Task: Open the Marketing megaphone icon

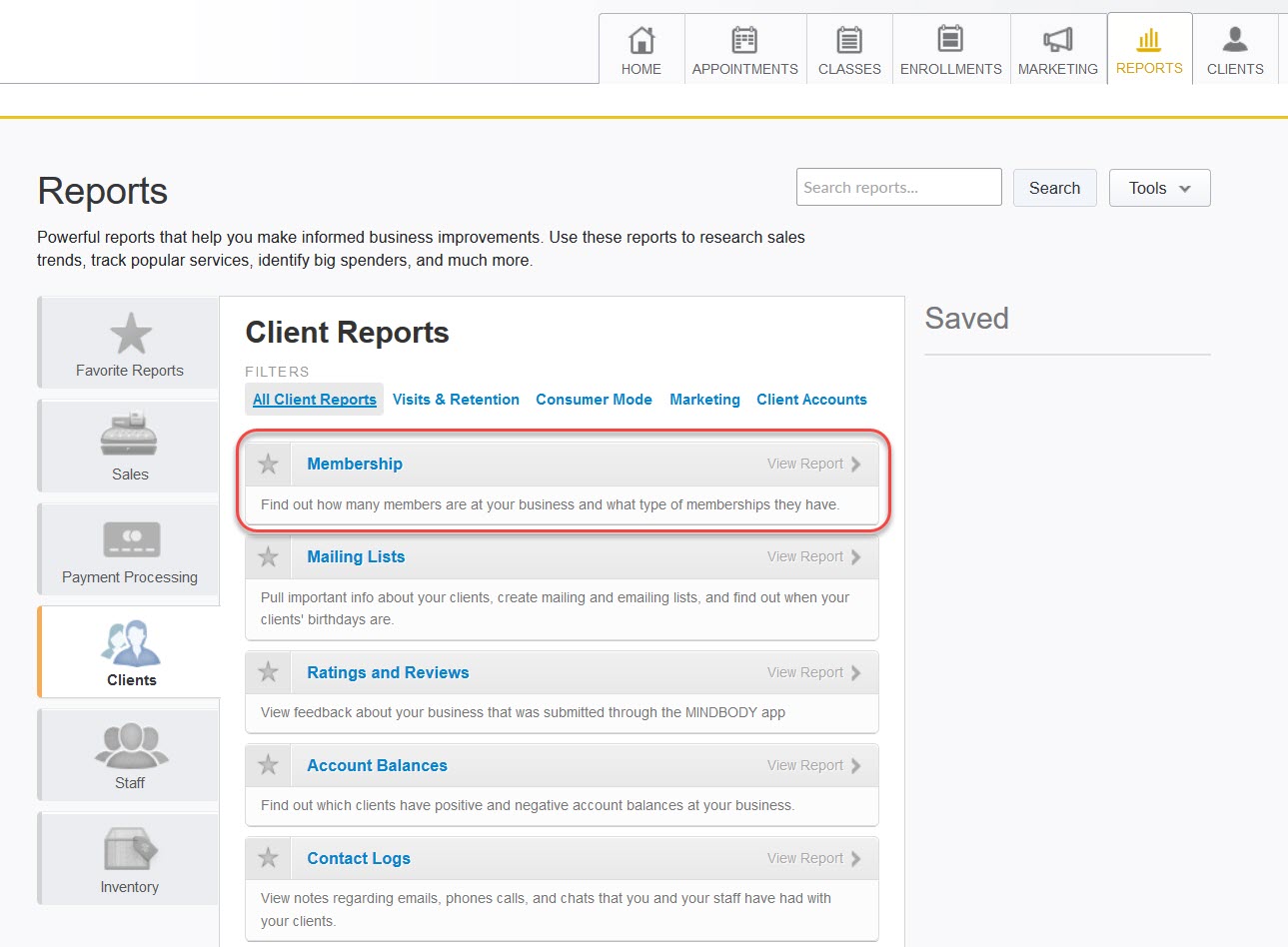Action: coord(1057,41)
